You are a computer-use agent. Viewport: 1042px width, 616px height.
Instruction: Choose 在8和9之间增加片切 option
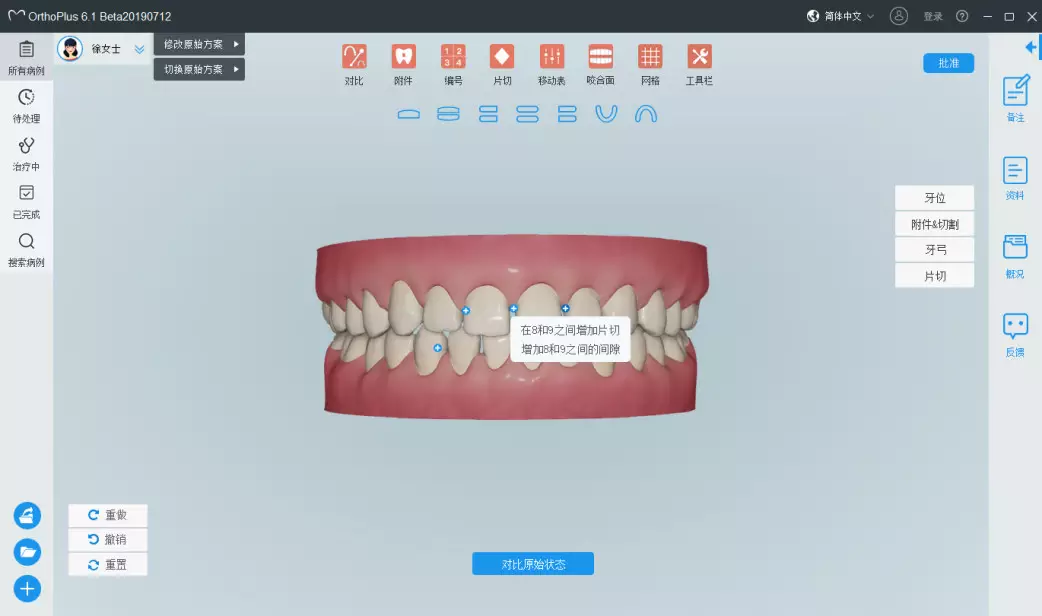point(570,330)
